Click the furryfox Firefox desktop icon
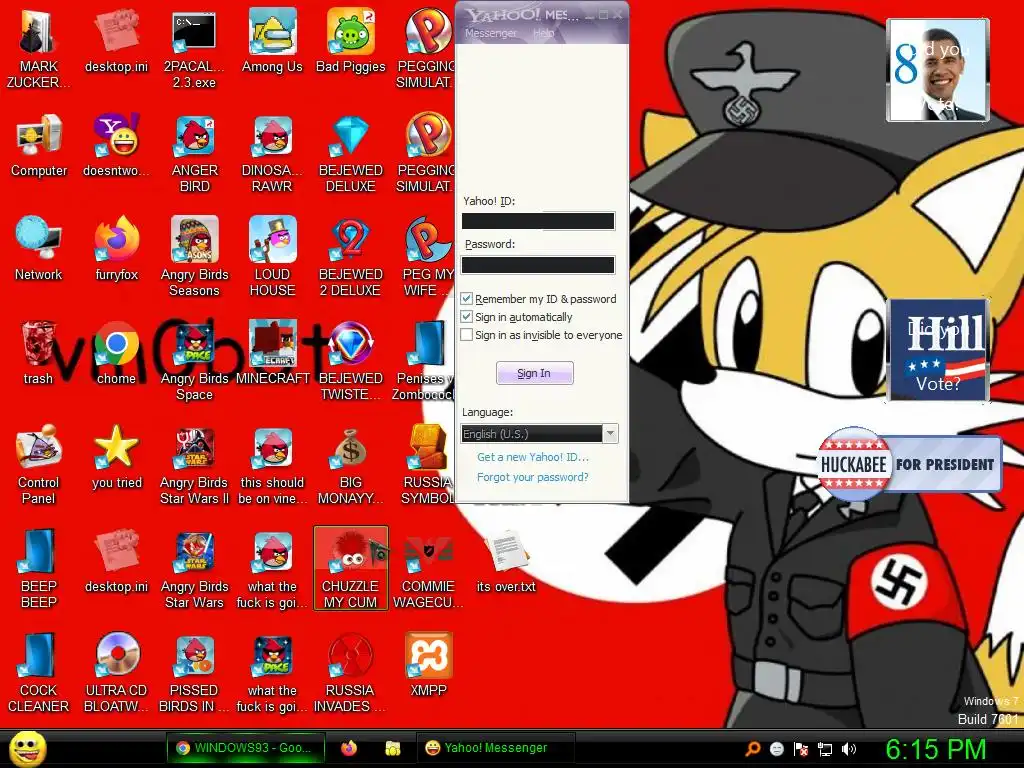1024x768 pixels. pos(116,248)
